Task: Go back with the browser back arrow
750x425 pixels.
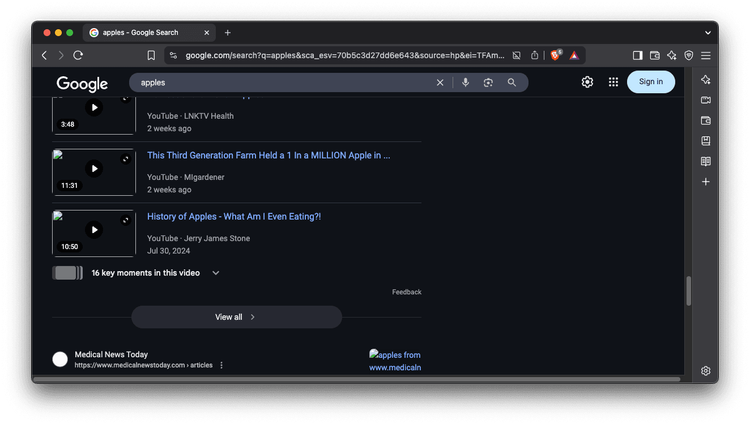Action: [x=44, y=55]
